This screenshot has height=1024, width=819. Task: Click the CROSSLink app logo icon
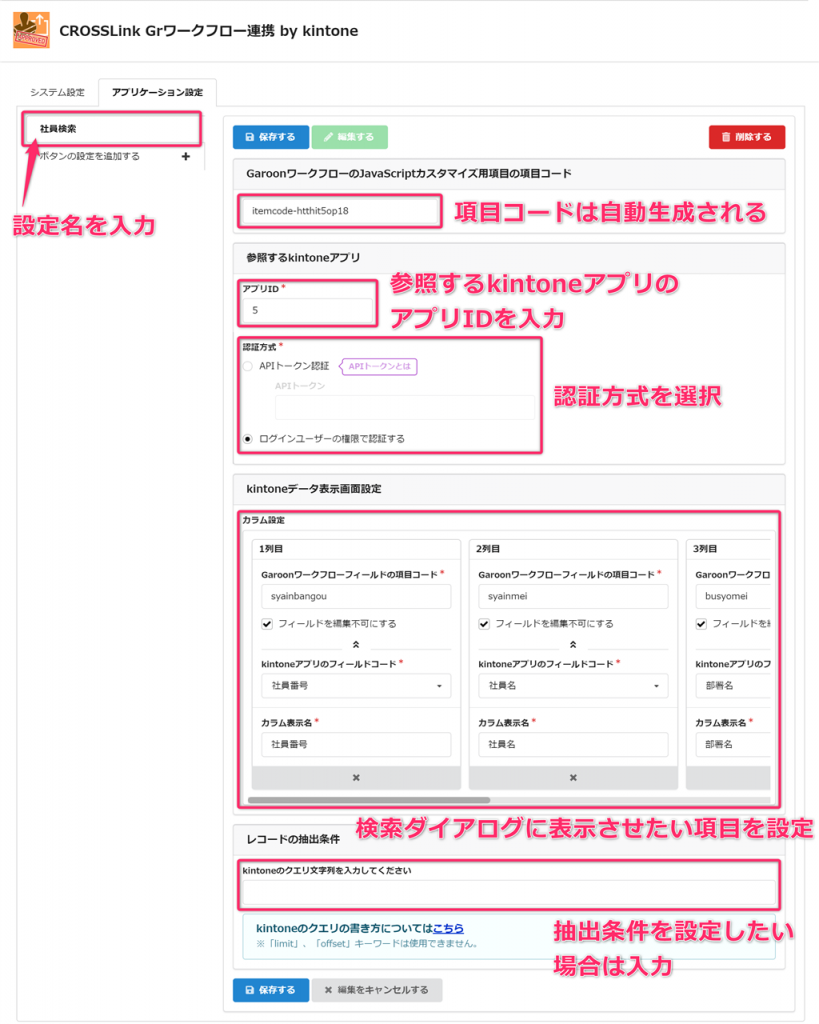pyautogui.click(x=31, y=30)
